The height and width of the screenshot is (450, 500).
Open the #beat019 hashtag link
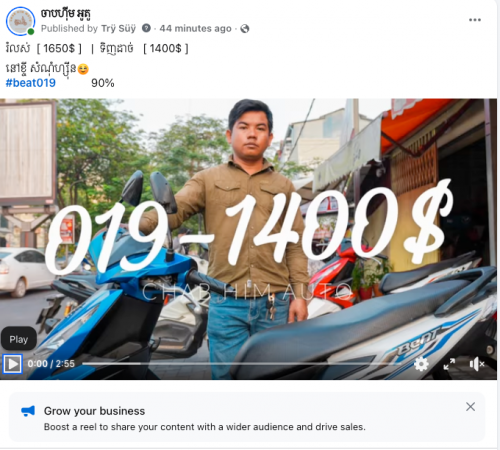(31, 83)
